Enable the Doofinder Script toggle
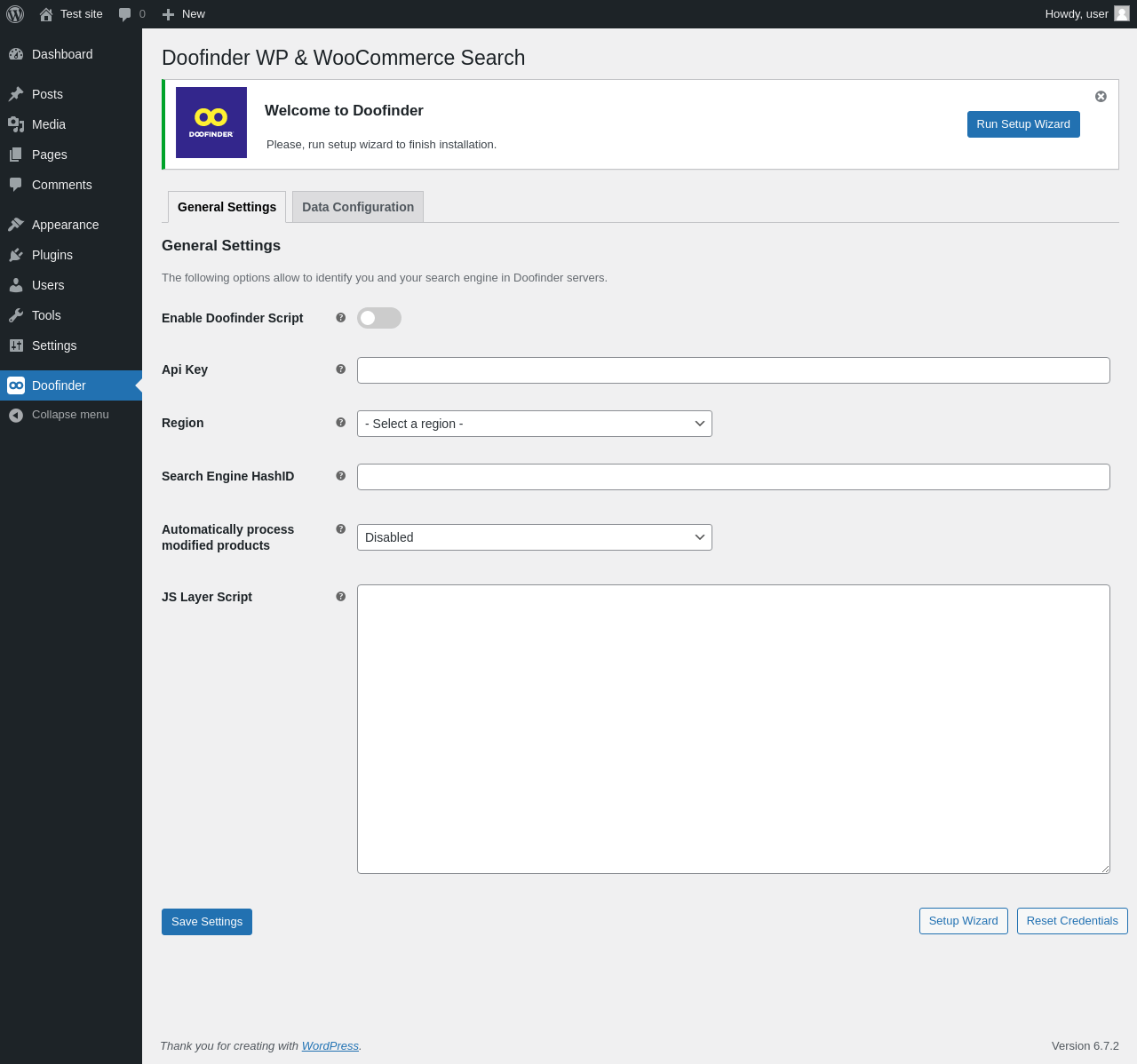Viewport: 1137px width, 1064px height. point(379,318)
